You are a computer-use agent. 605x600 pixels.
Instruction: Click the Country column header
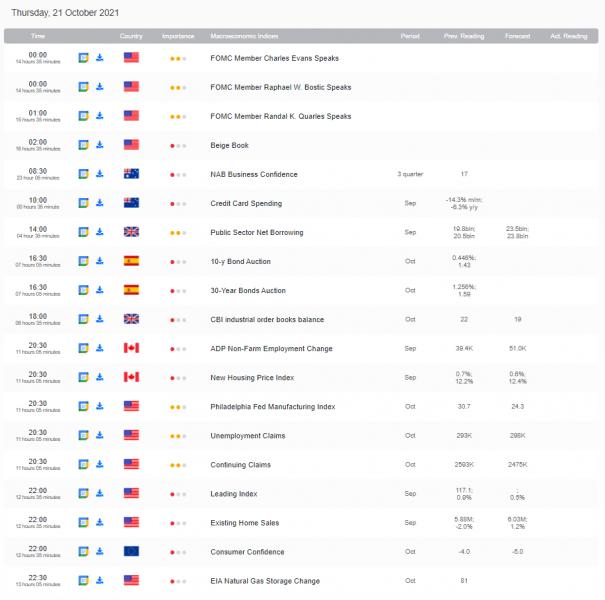[131, 36]
